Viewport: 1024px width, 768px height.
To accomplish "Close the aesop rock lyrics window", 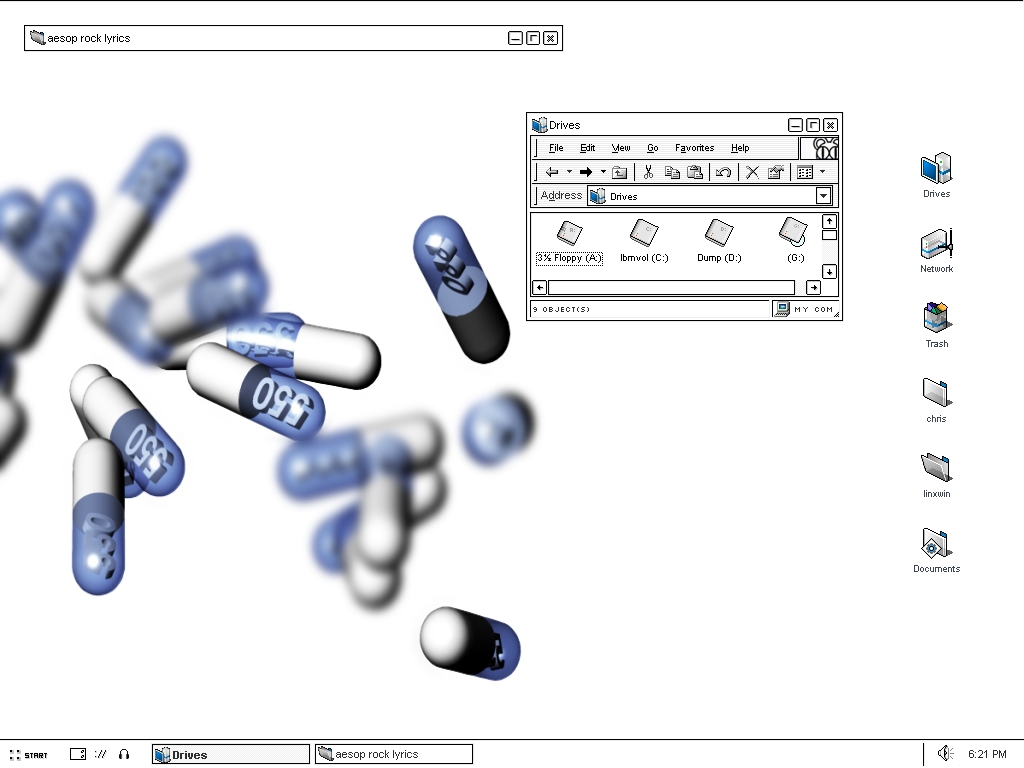I will [x=551, y=38].
